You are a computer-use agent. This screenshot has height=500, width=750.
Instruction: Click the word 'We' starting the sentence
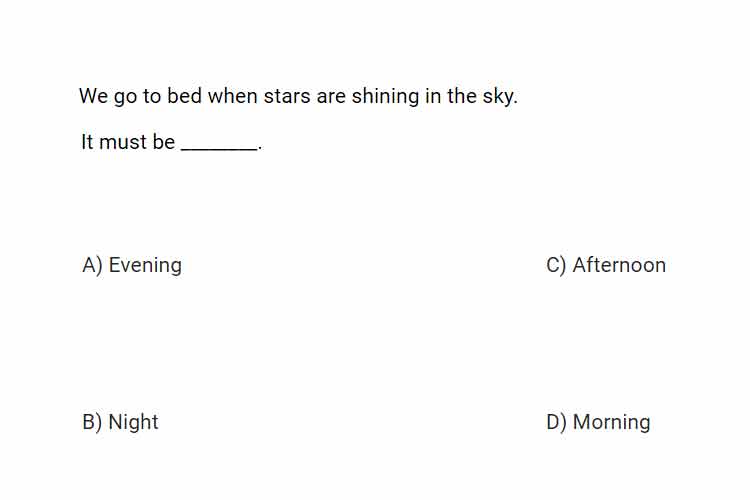point(93,96)
